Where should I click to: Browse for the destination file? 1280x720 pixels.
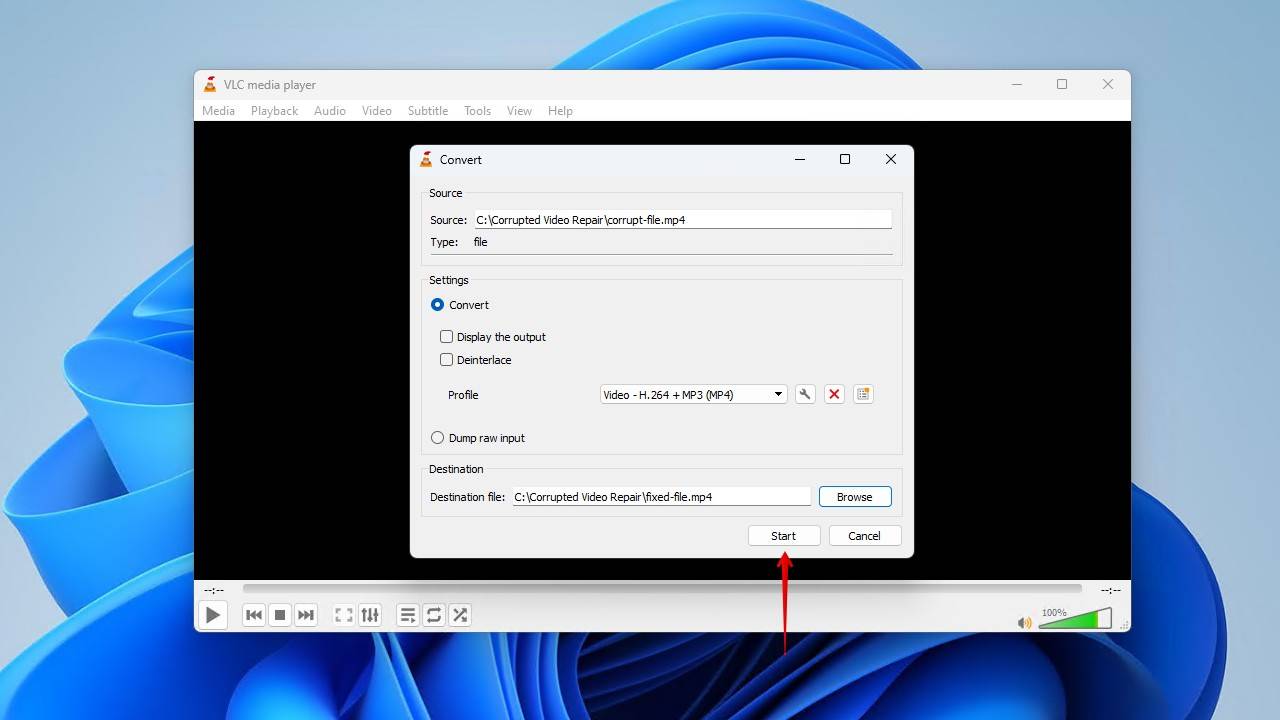tap(855, 497)
